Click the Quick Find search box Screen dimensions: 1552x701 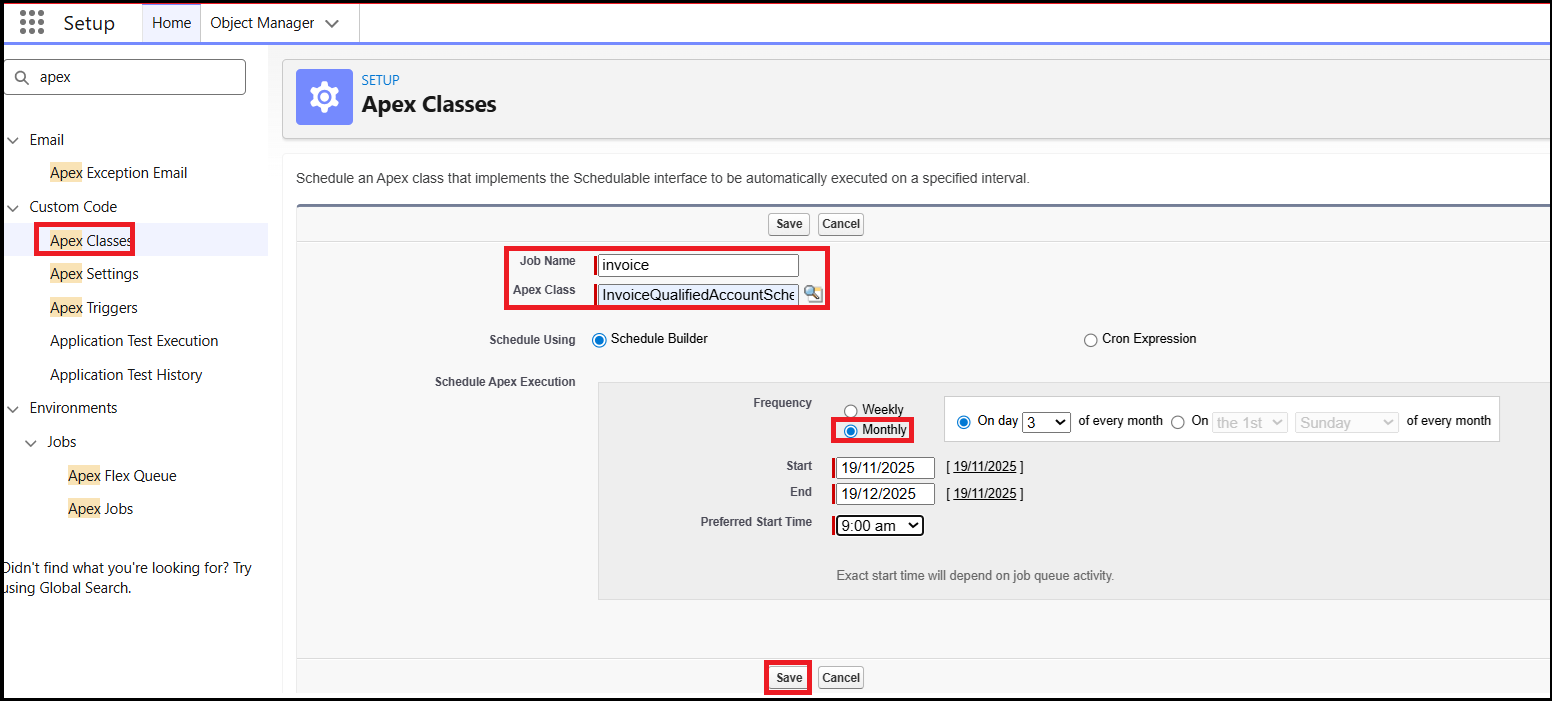click(x=125, y=77)
